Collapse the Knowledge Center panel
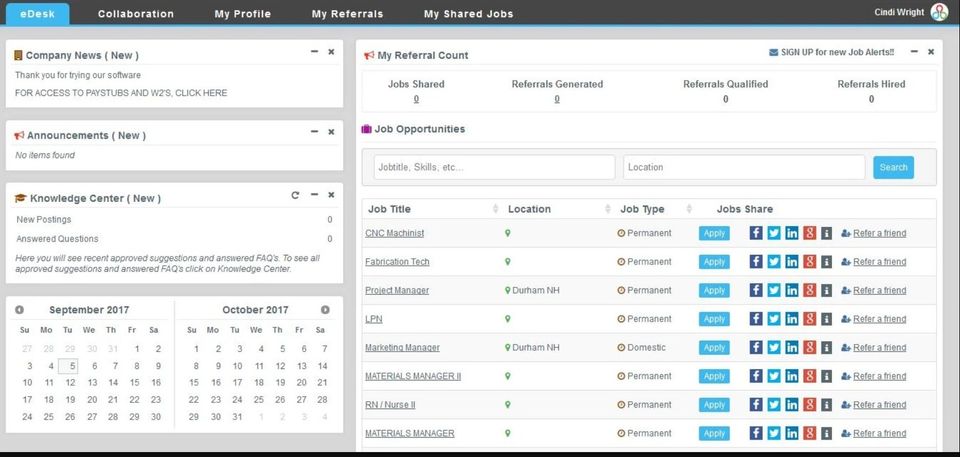 click(314, 195)
